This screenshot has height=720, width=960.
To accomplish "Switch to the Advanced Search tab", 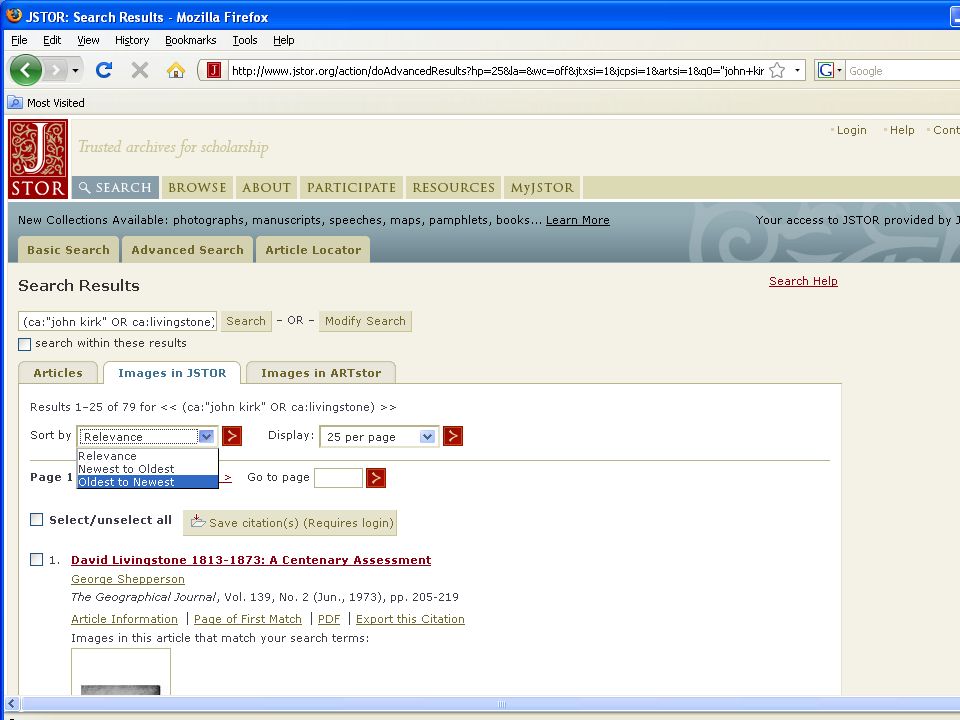I will pyautogui.click(x=187, y=250).
